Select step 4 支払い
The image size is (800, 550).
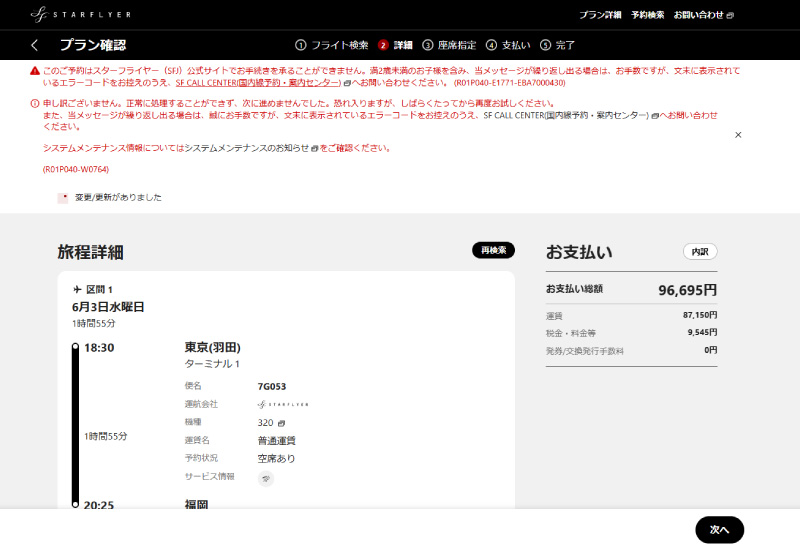[x=508, y=45]
